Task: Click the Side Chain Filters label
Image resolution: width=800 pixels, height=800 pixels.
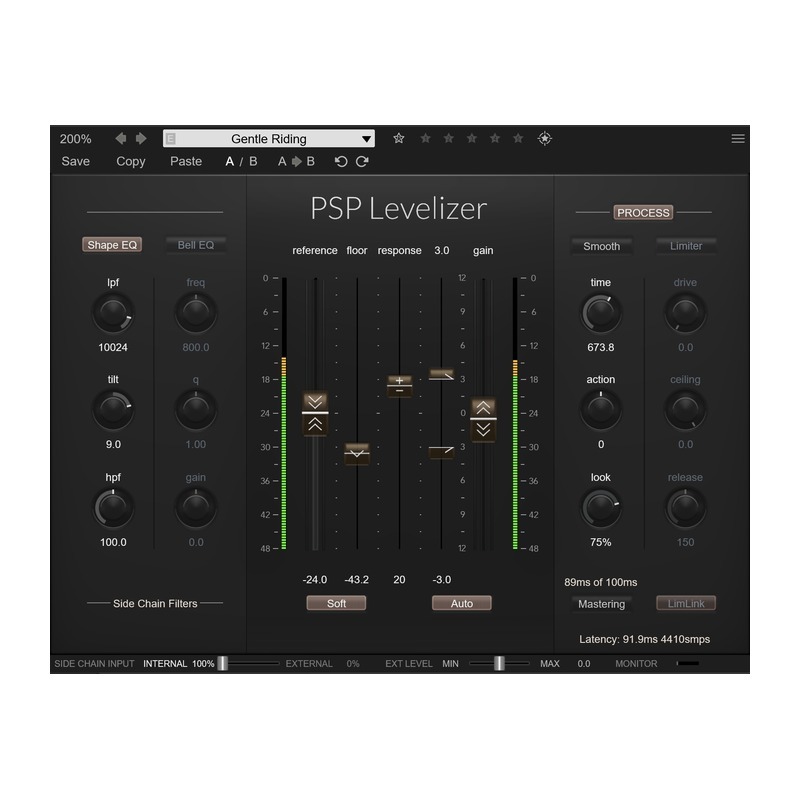Action: coord(155,604)
